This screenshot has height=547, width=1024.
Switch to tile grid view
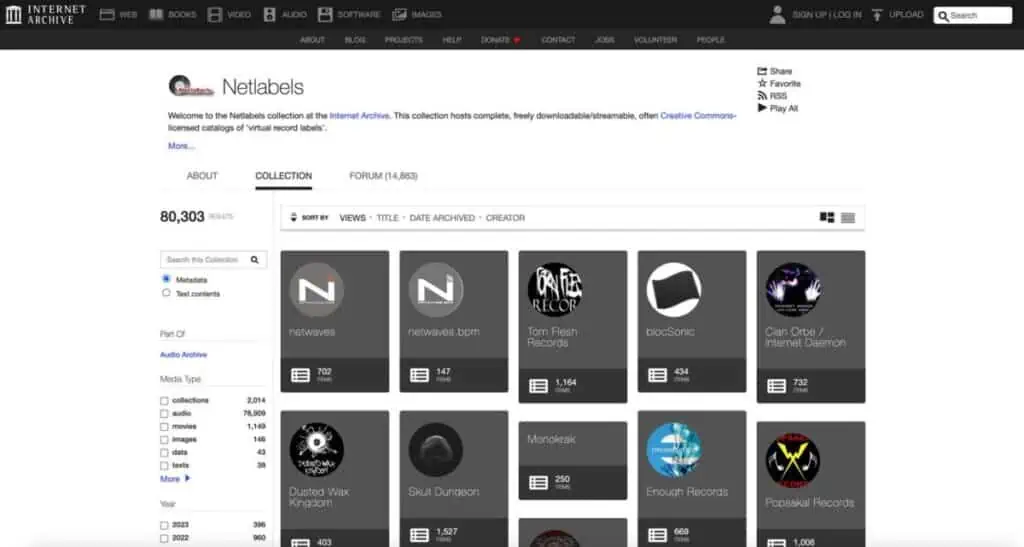[827, 217]
